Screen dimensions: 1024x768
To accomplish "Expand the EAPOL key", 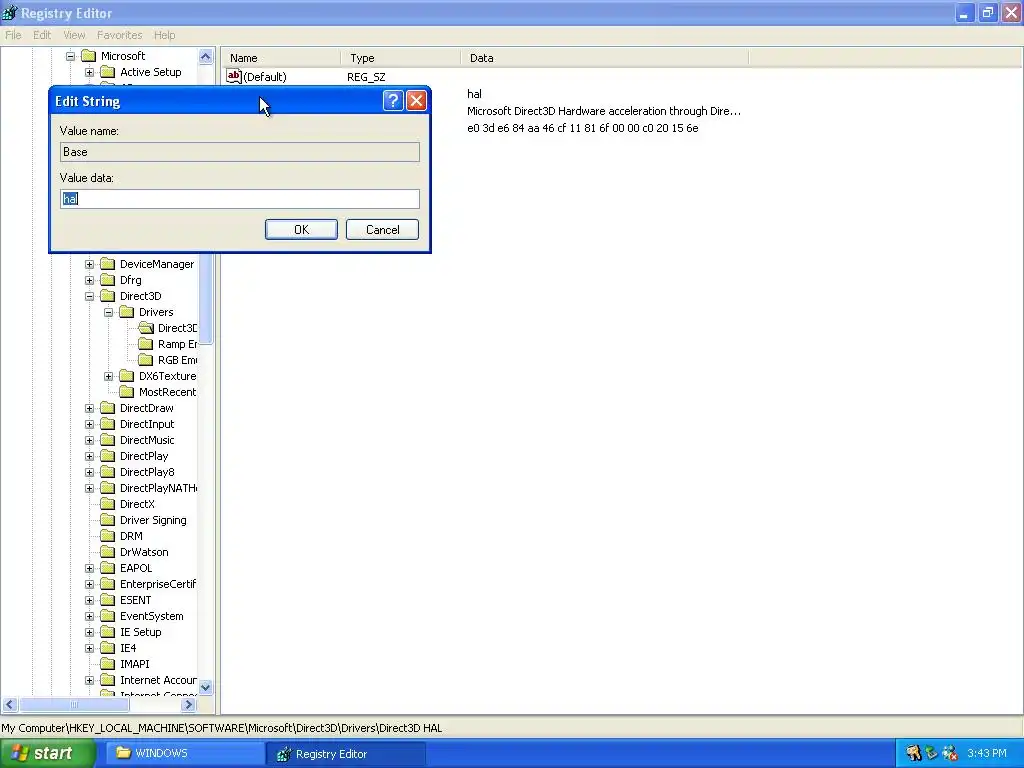I will click(x=89, y=568).
